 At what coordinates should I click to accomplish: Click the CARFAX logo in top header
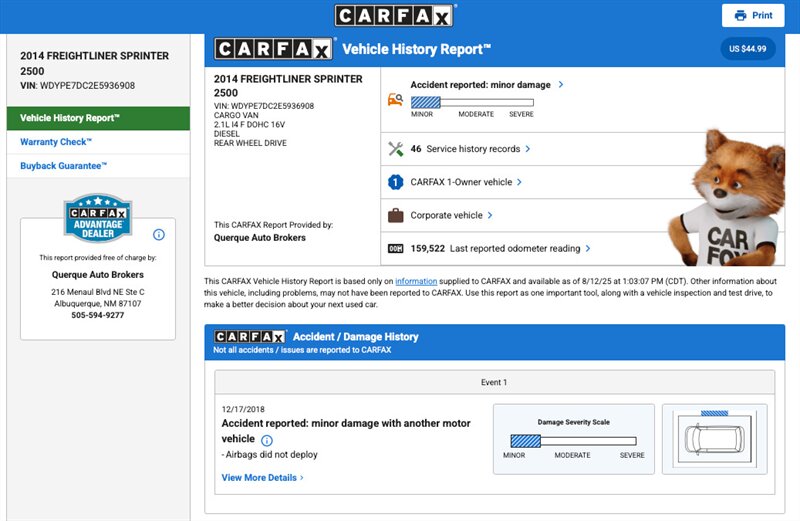(x=394, y=15)
